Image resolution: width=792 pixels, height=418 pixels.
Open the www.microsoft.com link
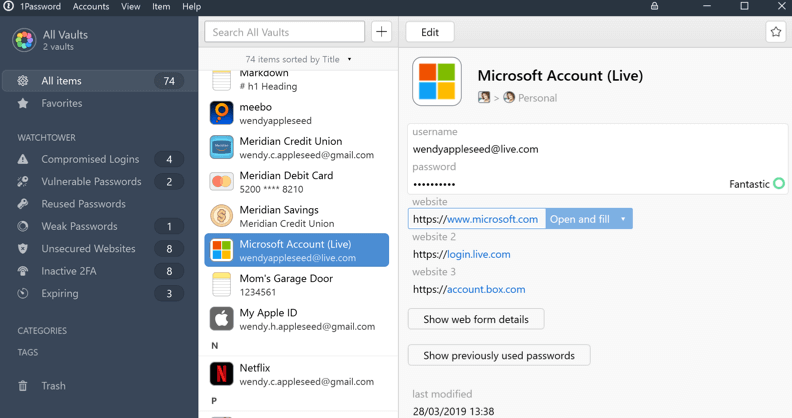point(492,219)
